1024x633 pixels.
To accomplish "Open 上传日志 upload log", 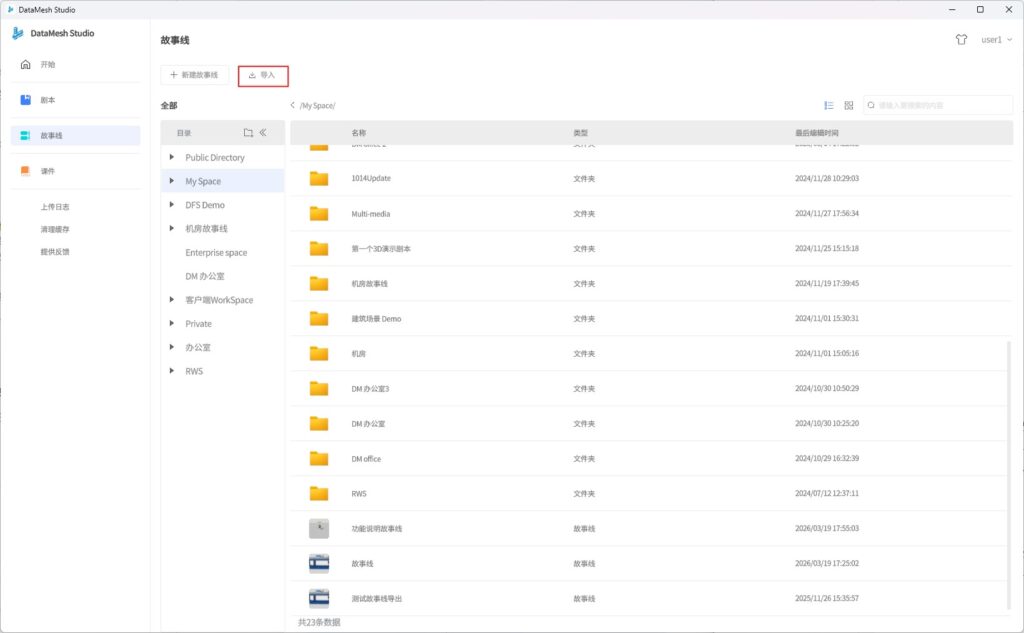I will (55, 207).
